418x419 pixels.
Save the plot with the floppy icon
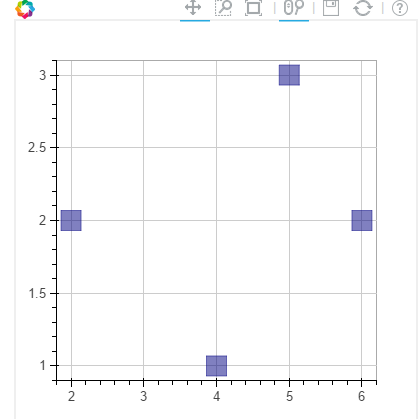tap(331, 8)
